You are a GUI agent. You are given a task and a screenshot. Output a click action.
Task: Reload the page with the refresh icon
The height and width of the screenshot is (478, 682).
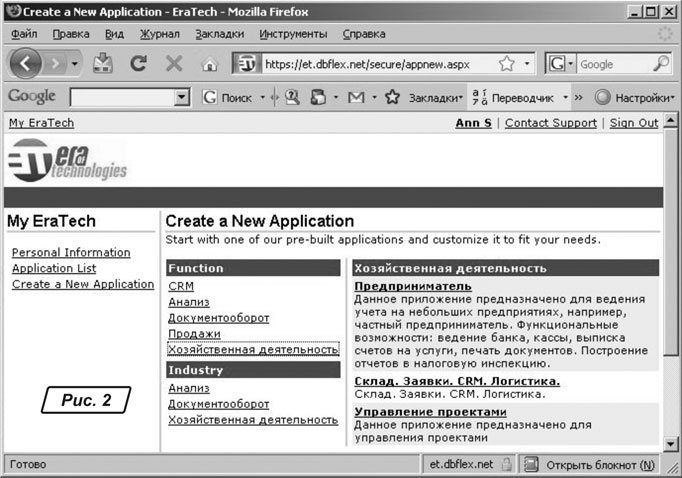[139, 64]
